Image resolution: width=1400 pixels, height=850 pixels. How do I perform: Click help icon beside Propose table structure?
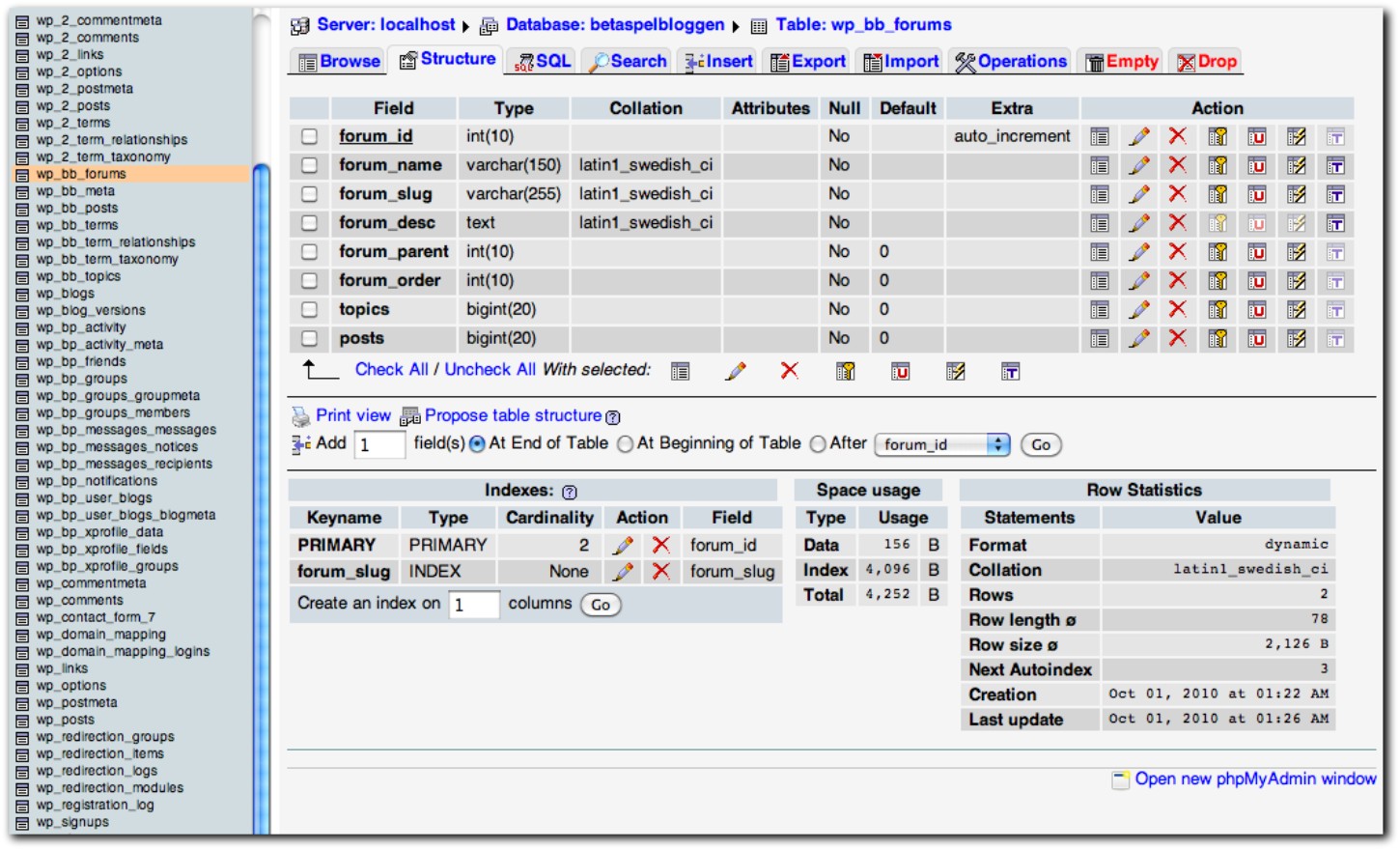[x=613, y=417]
